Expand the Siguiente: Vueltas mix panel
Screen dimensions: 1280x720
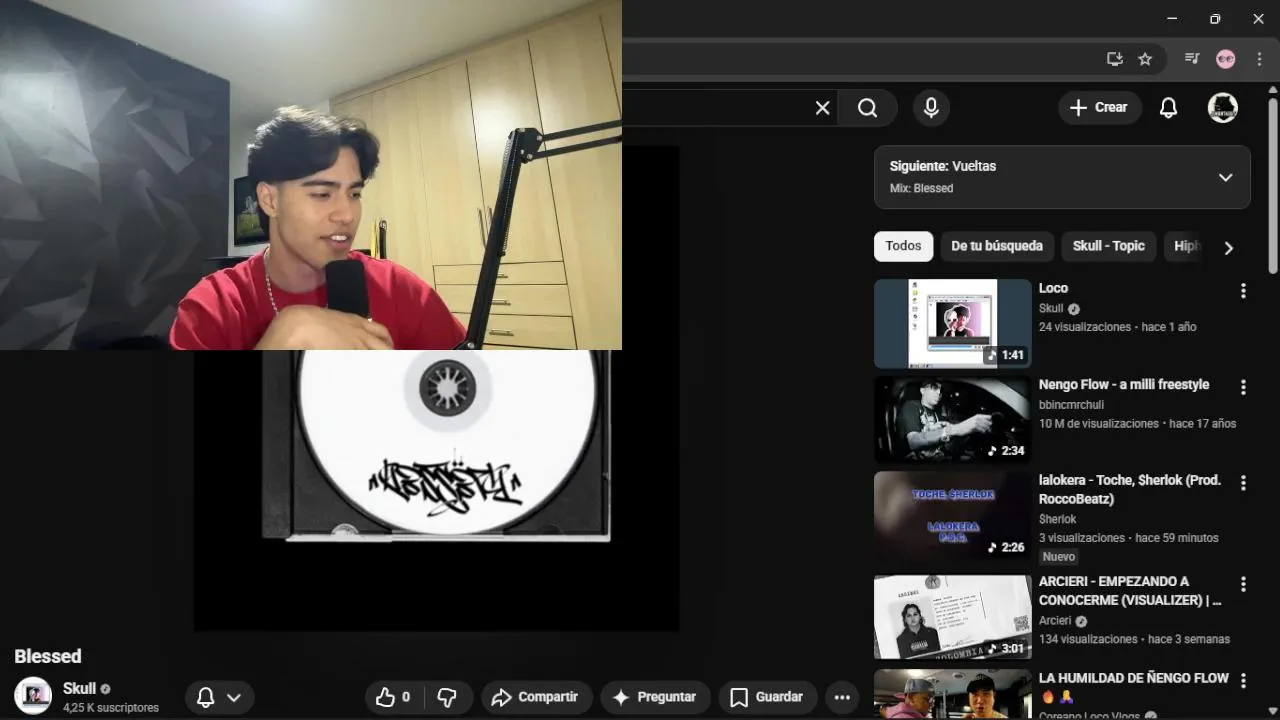tap(1225, 177)
